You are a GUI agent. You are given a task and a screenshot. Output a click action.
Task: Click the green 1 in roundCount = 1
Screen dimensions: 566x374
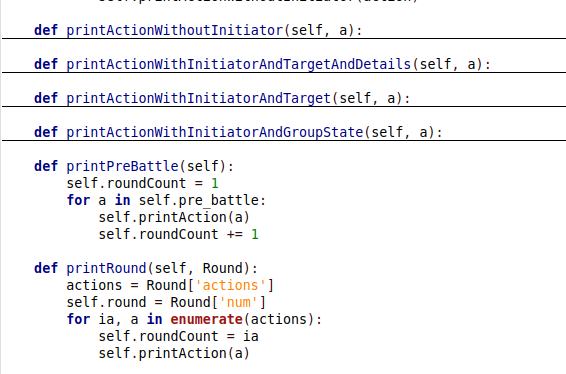(215, 183)
